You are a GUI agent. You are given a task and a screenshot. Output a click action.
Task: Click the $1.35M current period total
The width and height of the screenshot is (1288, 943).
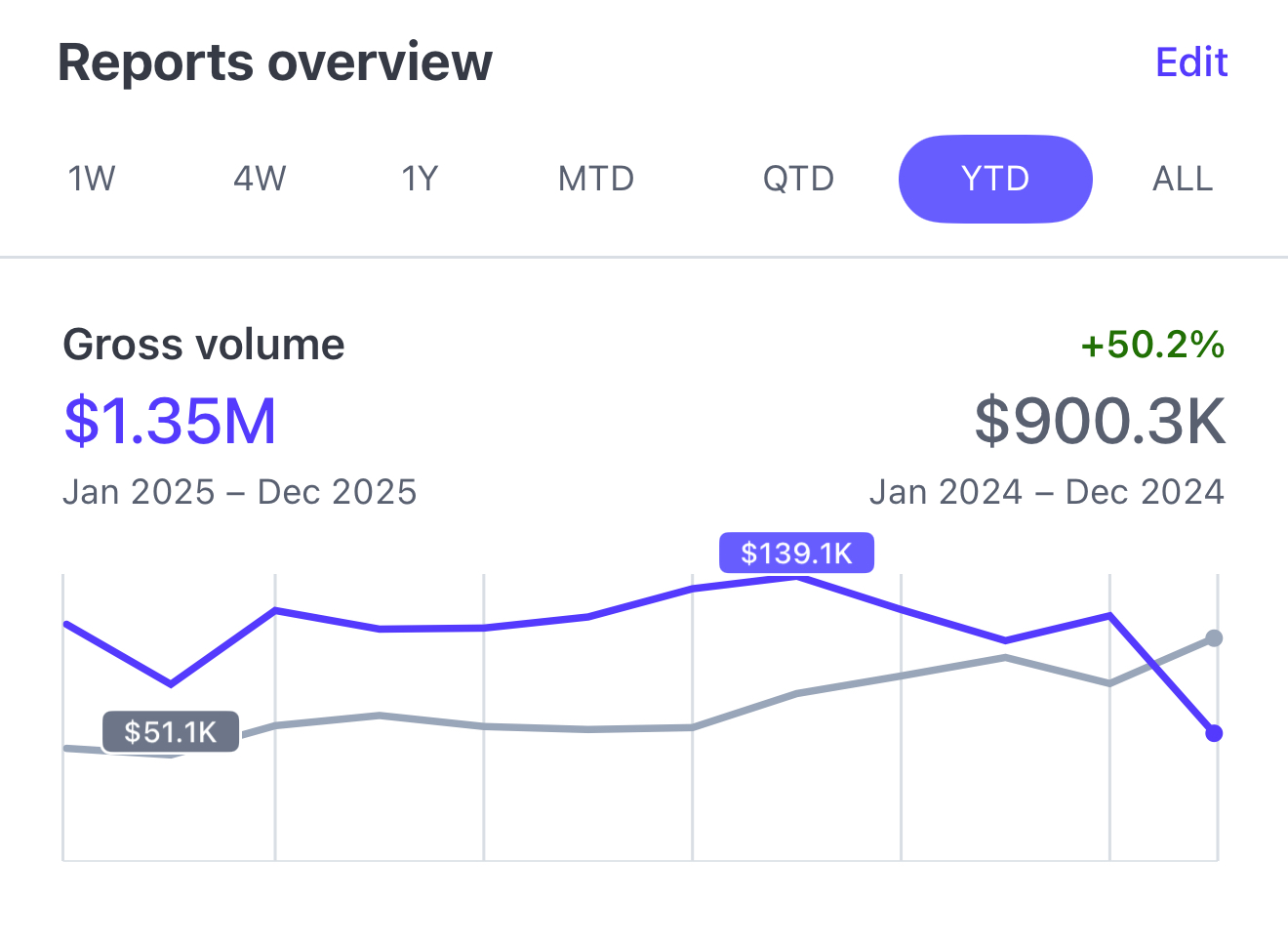(171, 421)
